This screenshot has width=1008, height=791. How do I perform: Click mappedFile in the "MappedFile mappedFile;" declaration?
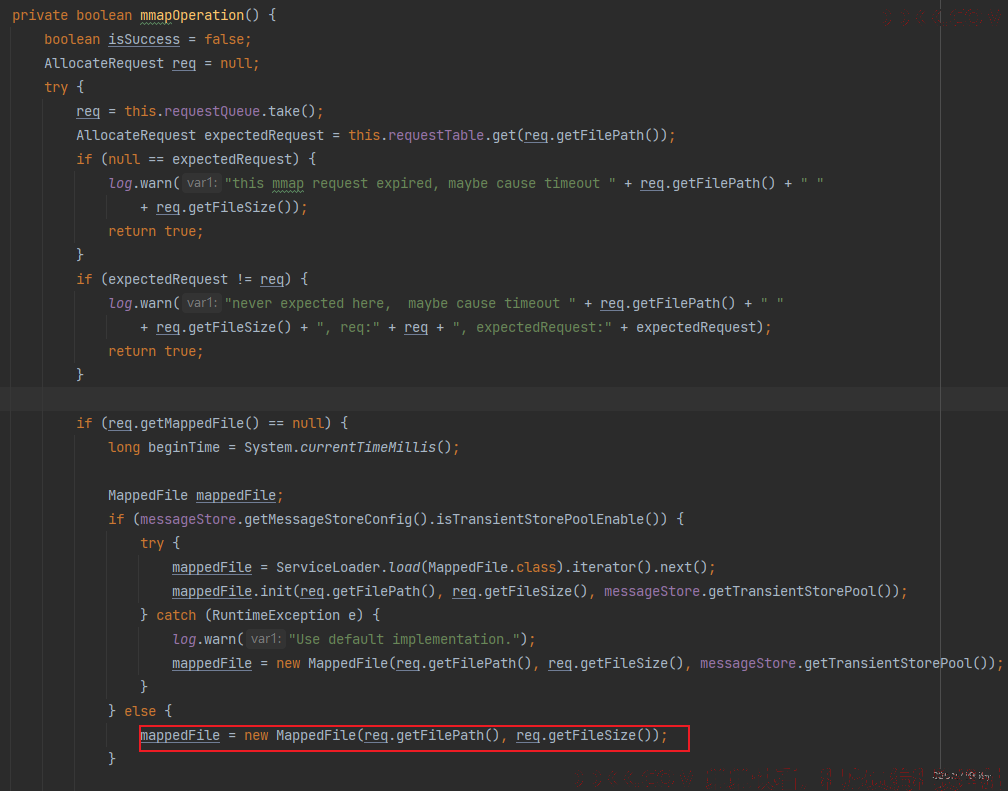pyautogui.click(x=236, y=495)
